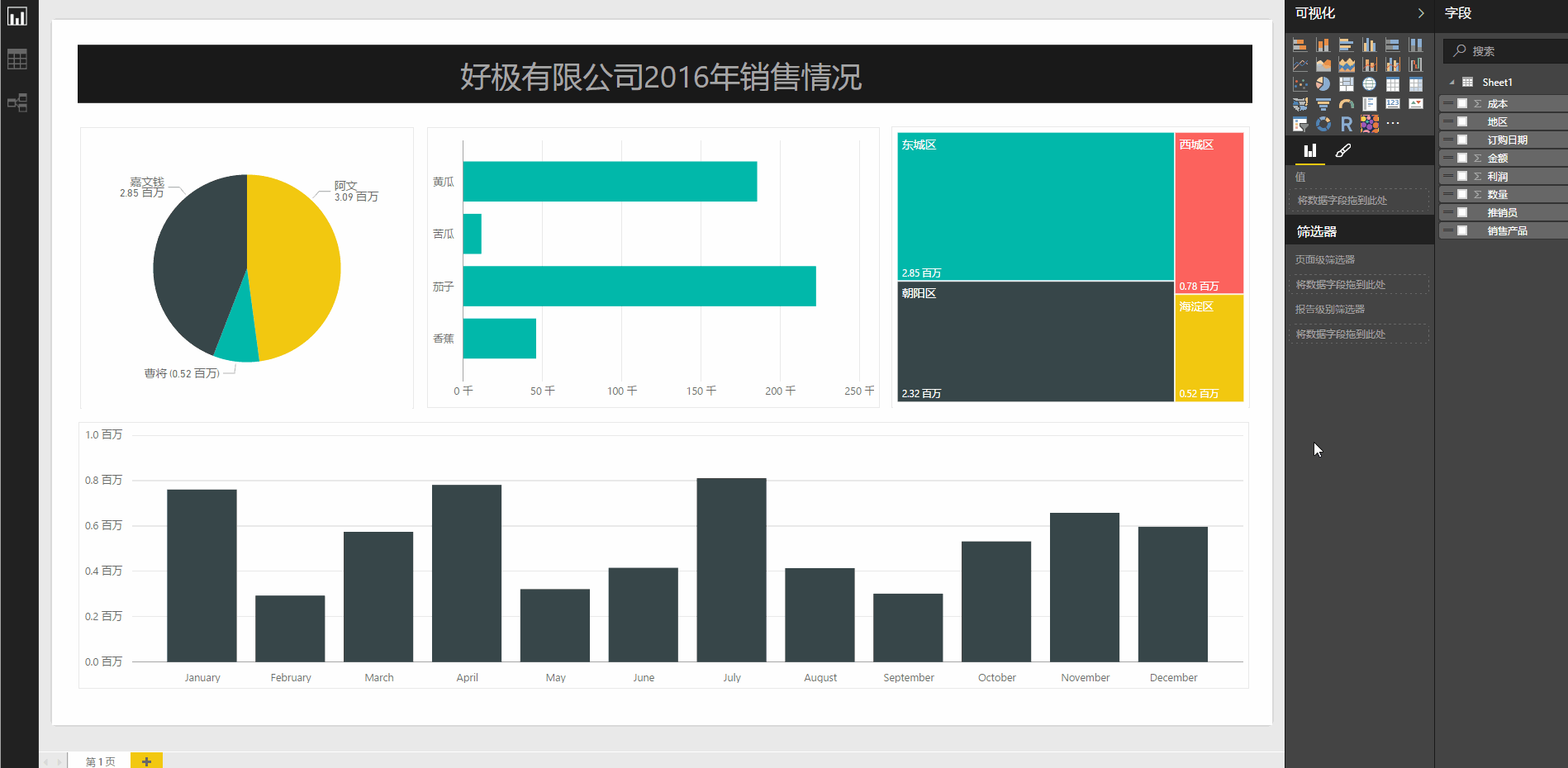Viewport: 1568px width, 768px height.
Task: Select the stacked column chart visual
Action: click(x=1323, y=45)
